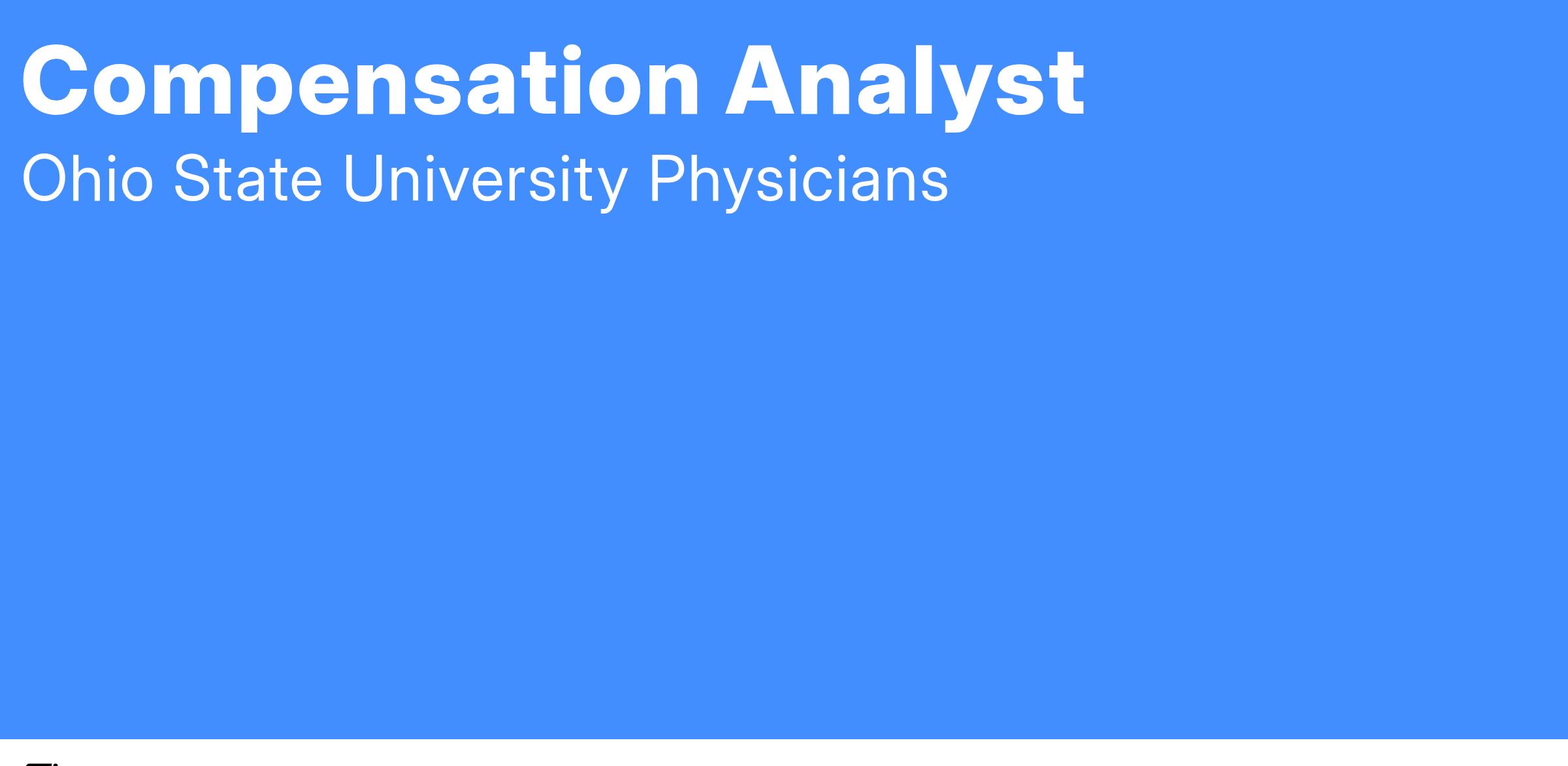The height and width of the screenshot is (766, 1568).
Task: Click the word "Physicians" in the subtitle
Action: pos(798,180)
